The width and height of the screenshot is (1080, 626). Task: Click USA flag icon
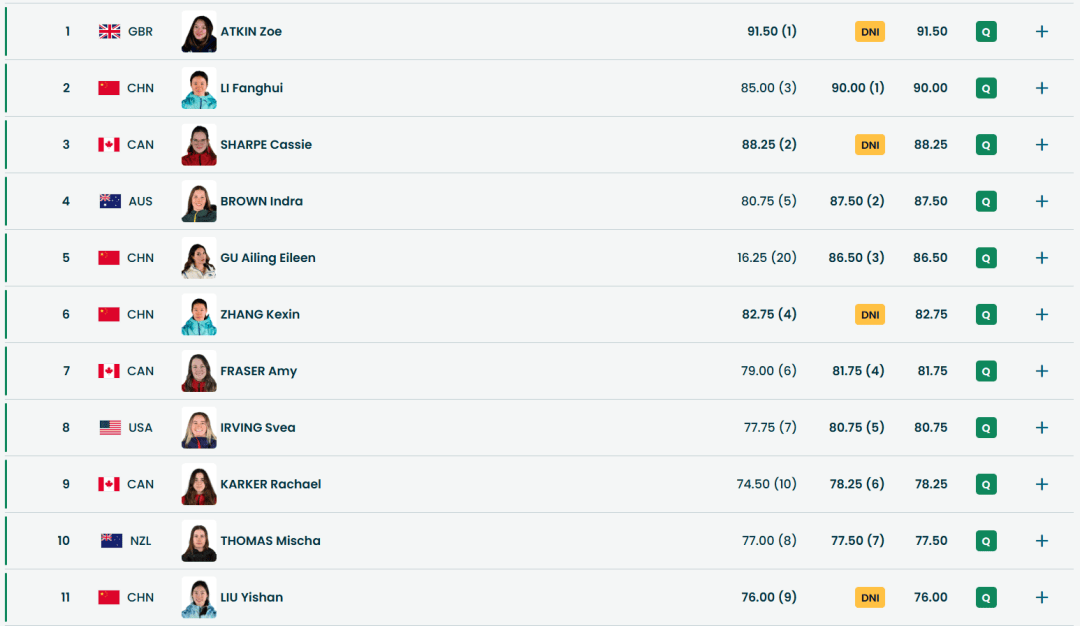pos(110,427)
